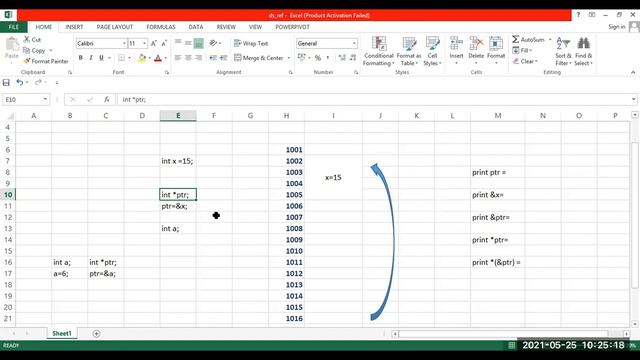Click the red Font Color swatch
The image size is (640, 360).
coord(158,58)
